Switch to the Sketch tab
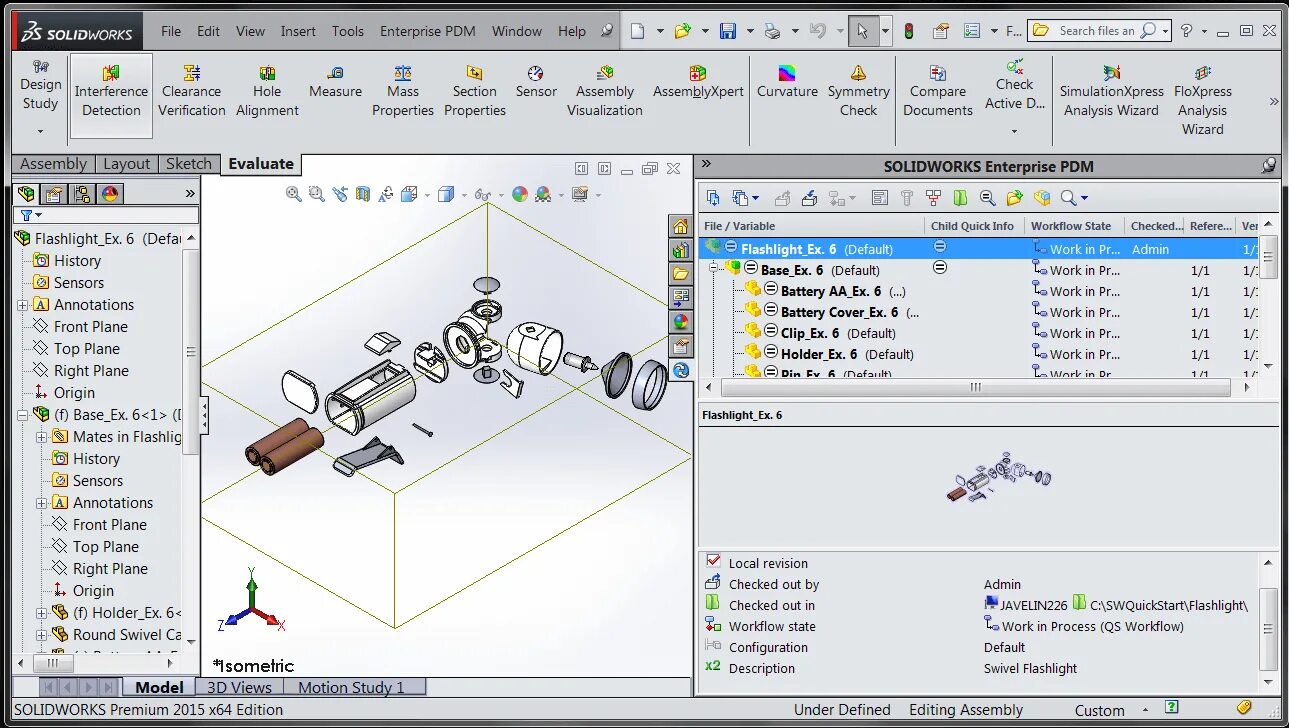Screen dimensions: 1289x728 point(189,164)
